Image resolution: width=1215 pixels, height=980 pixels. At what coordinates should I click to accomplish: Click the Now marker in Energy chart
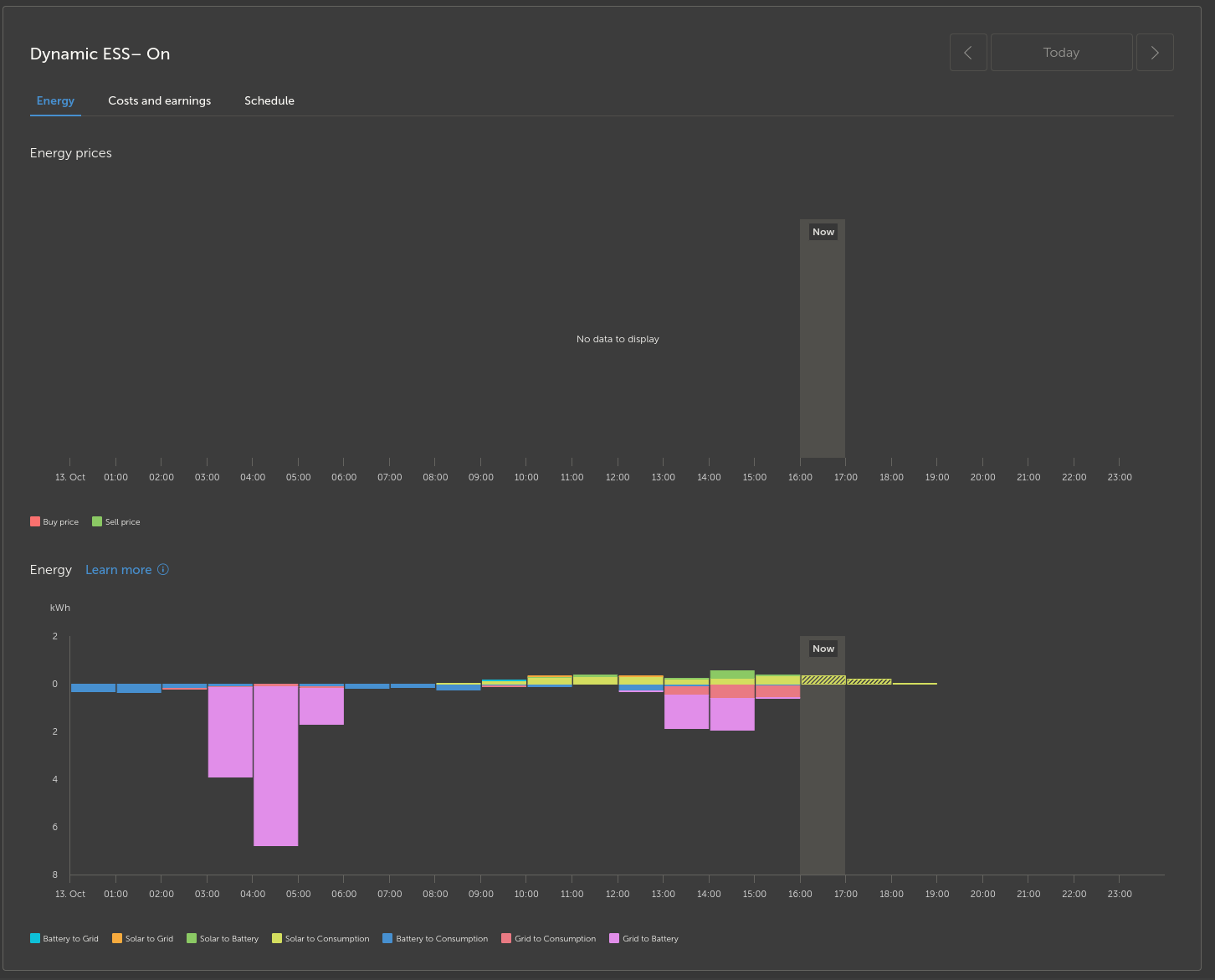[823, 649]
